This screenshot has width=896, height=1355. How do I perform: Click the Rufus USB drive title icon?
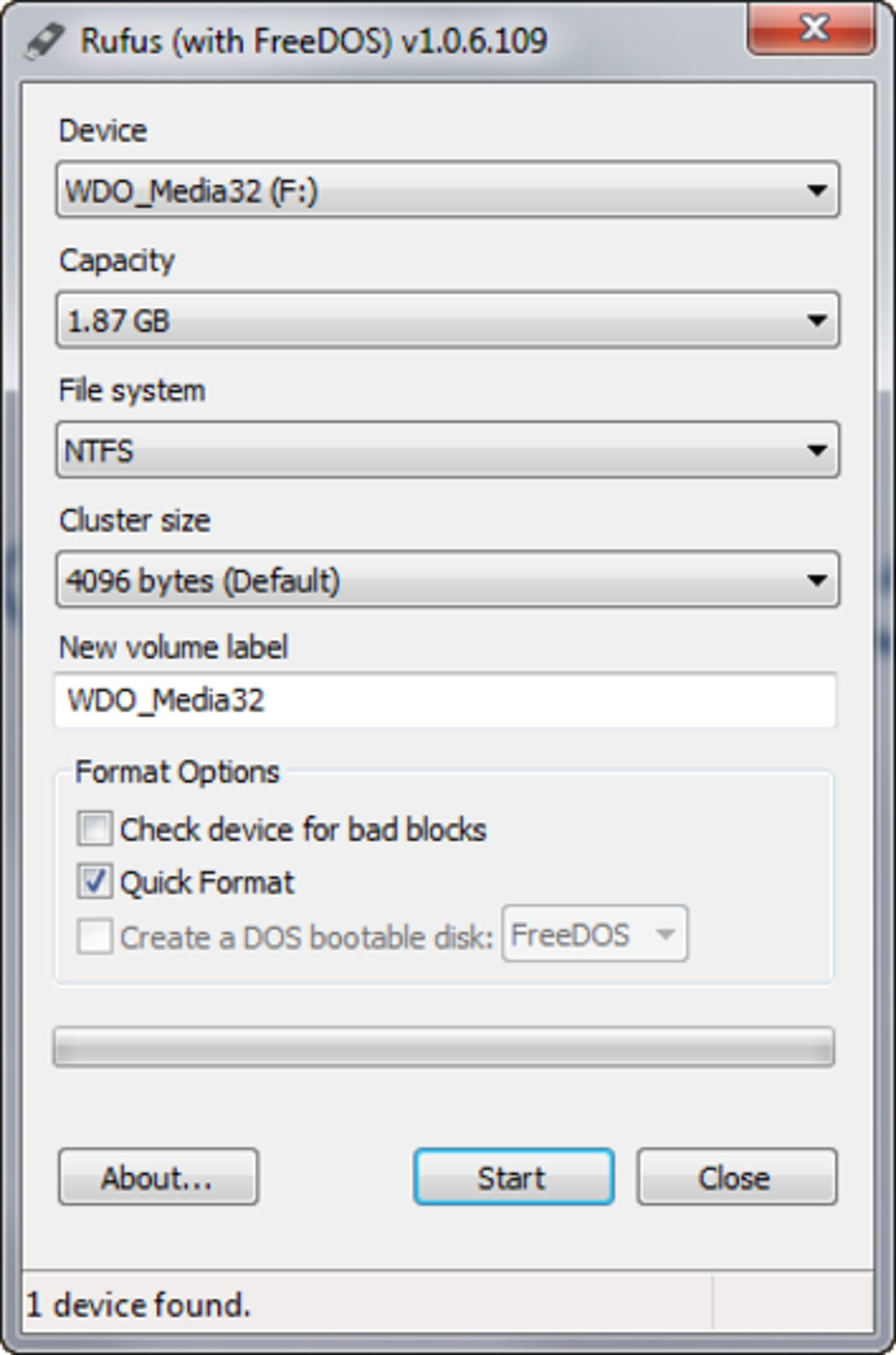(44, 40)
